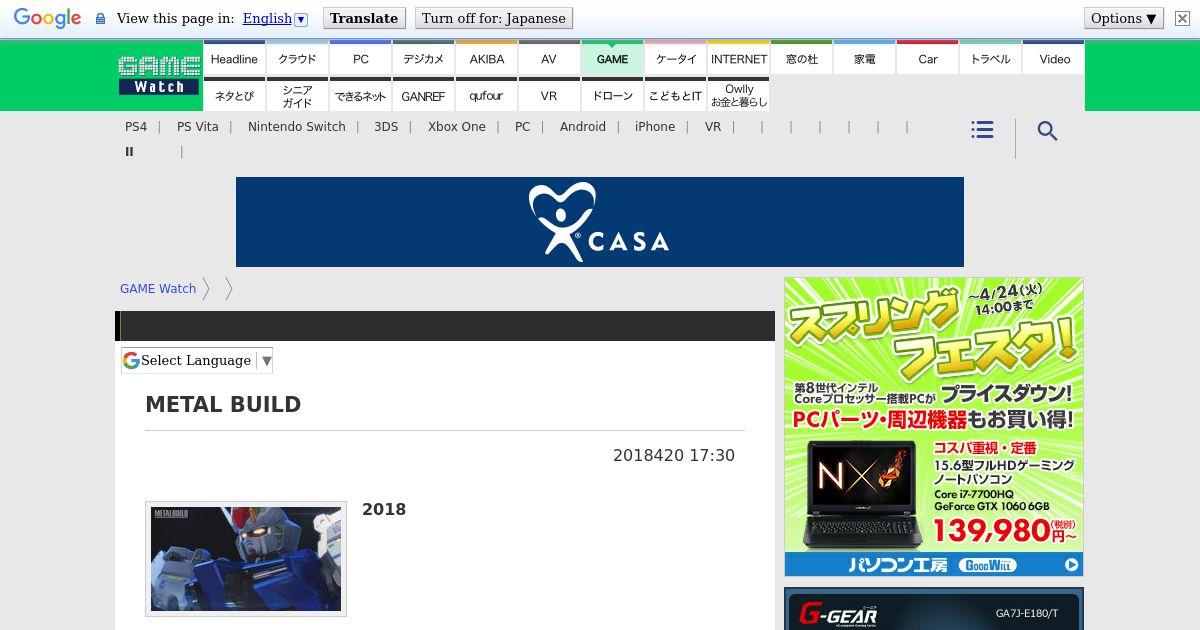Open the list menu icon
This screenshot has width=1200, height=630.
(x=982, y=130)
